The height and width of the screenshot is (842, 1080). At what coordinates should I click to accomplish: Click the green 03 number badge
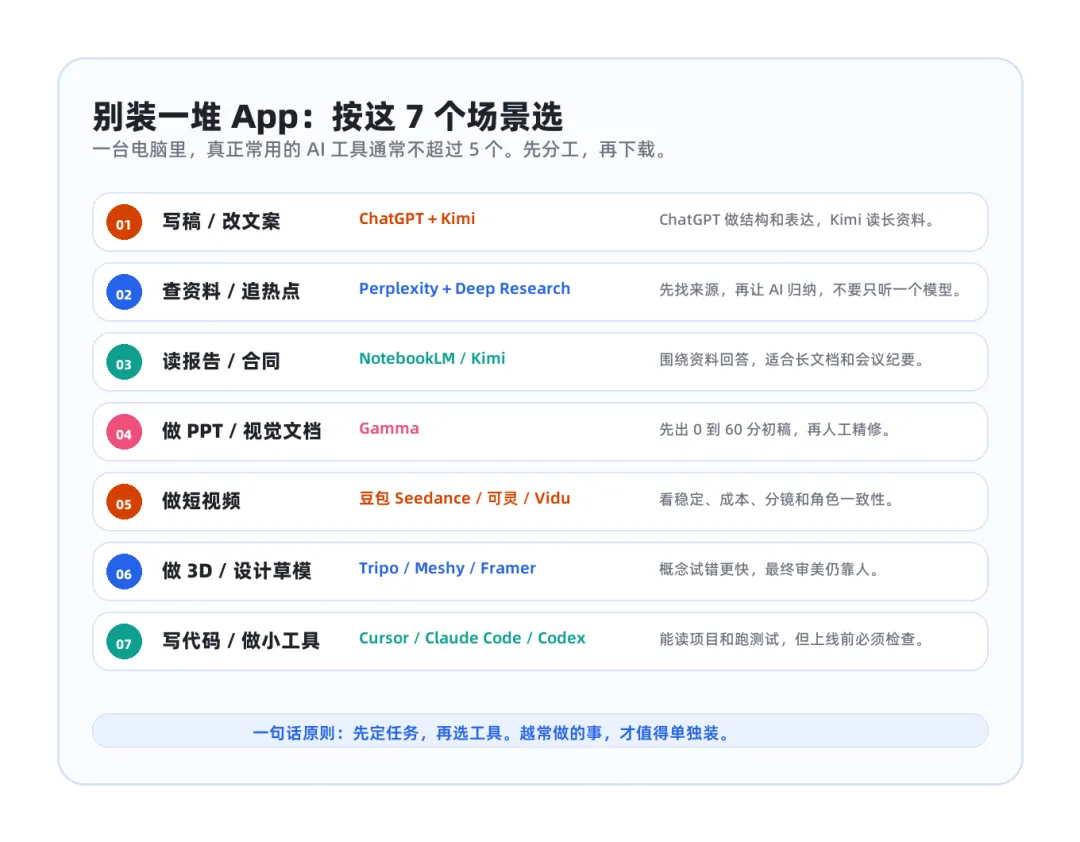[x=124, y=362]
